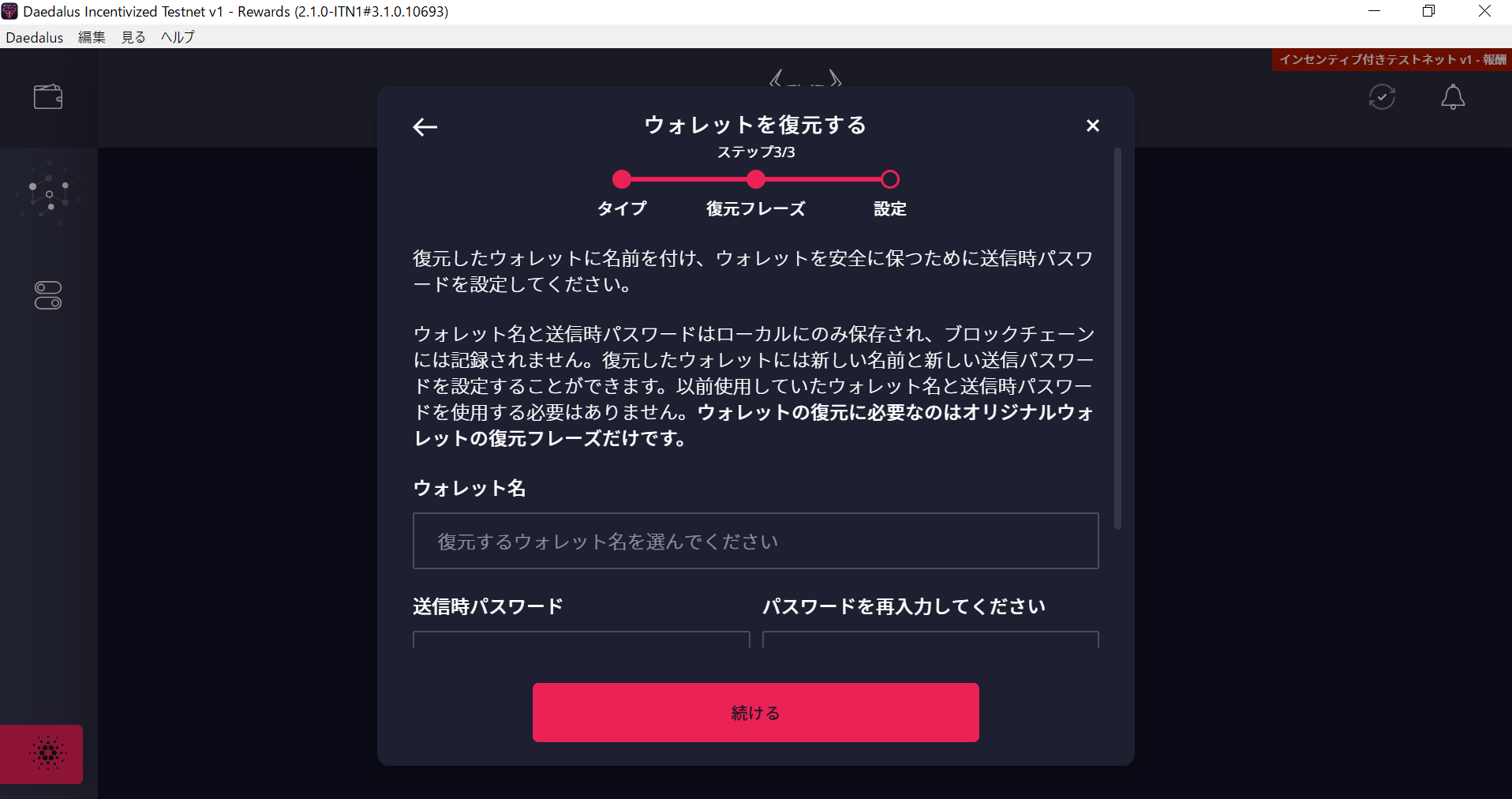
Task: Click the 続ける button
Action: (x=756, y=712)
